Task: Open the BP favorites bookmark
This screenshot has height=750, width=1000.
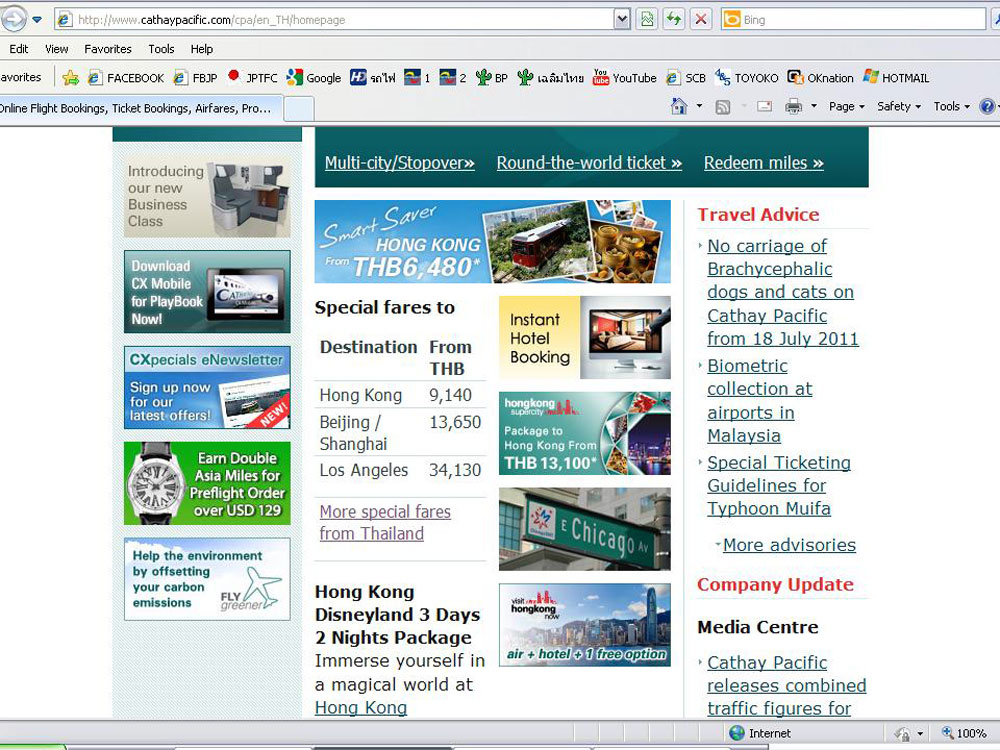Action: point(492,78)
